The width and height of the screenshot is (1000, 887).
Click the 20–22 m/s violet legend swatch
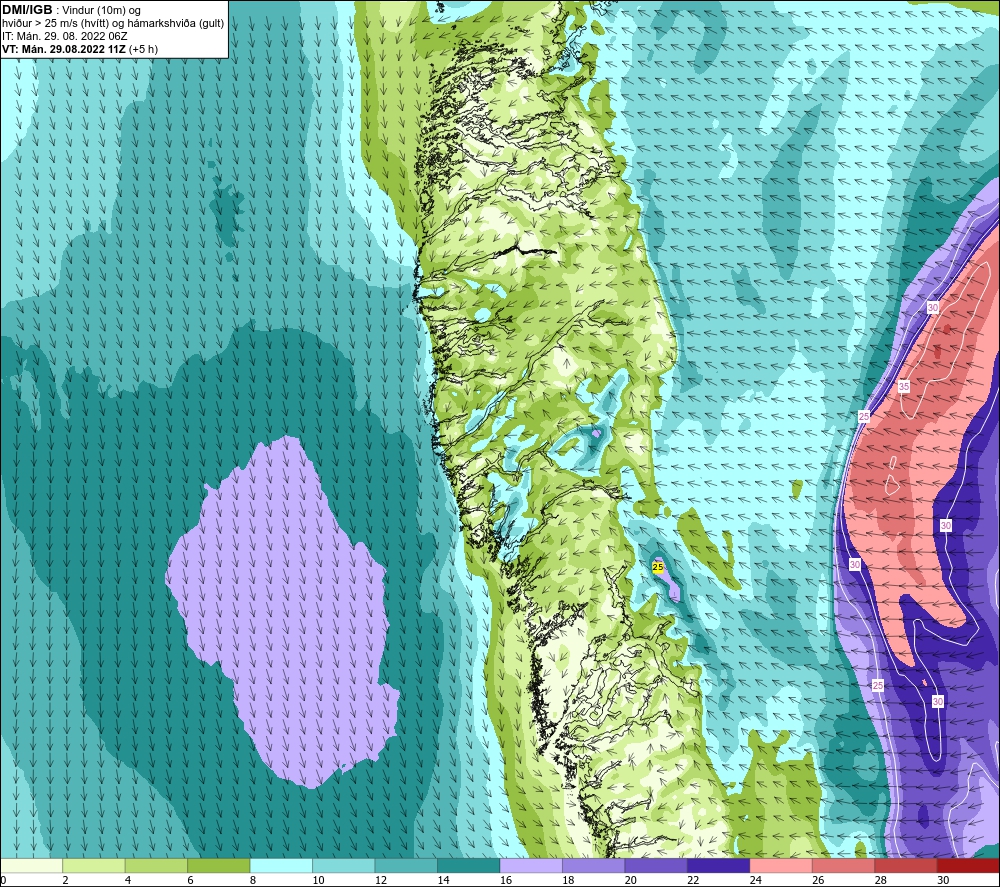click(656, 865)
